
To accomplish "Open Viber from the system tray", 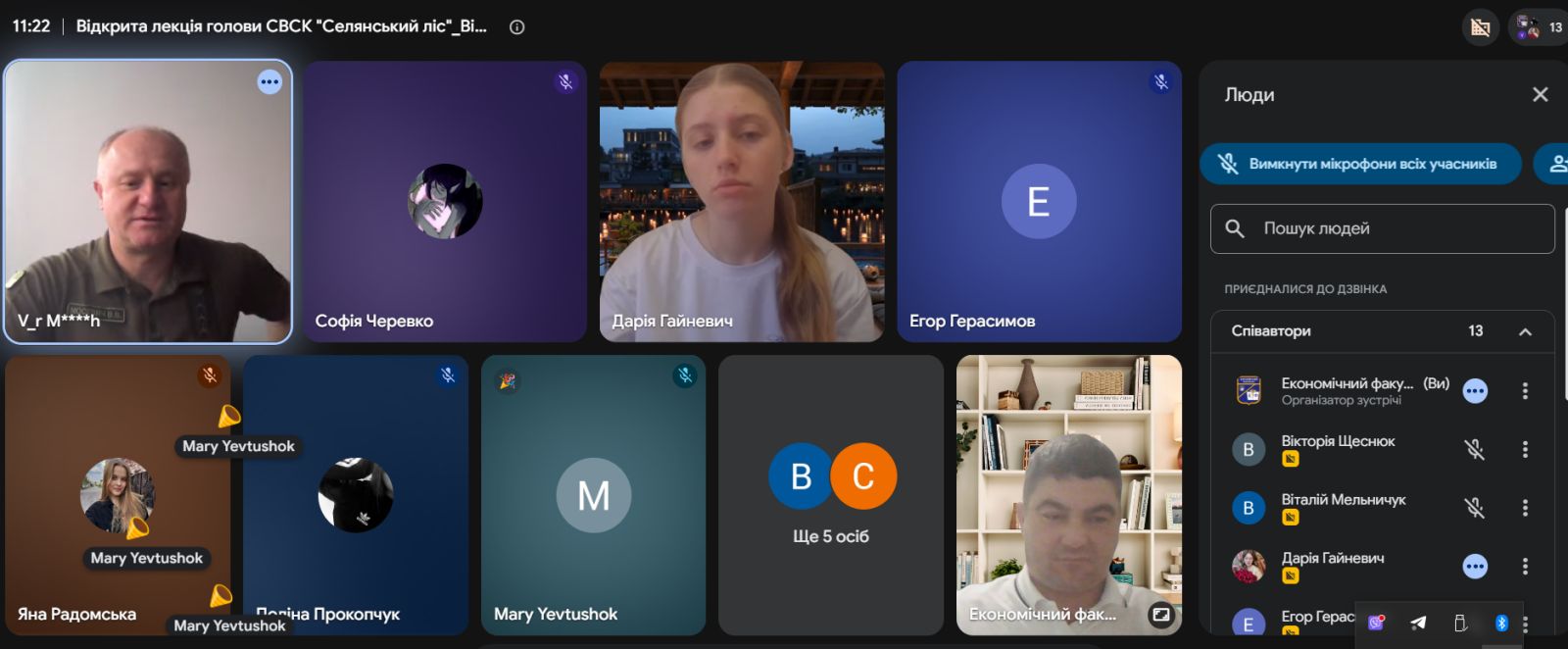I will point(1377,623).
